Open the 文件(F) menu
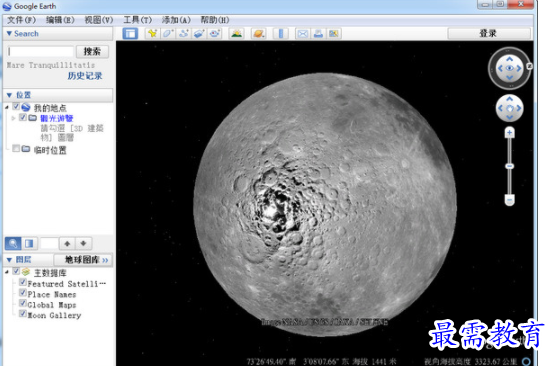This screenshot has width=553, height=366. pos(21,20)
